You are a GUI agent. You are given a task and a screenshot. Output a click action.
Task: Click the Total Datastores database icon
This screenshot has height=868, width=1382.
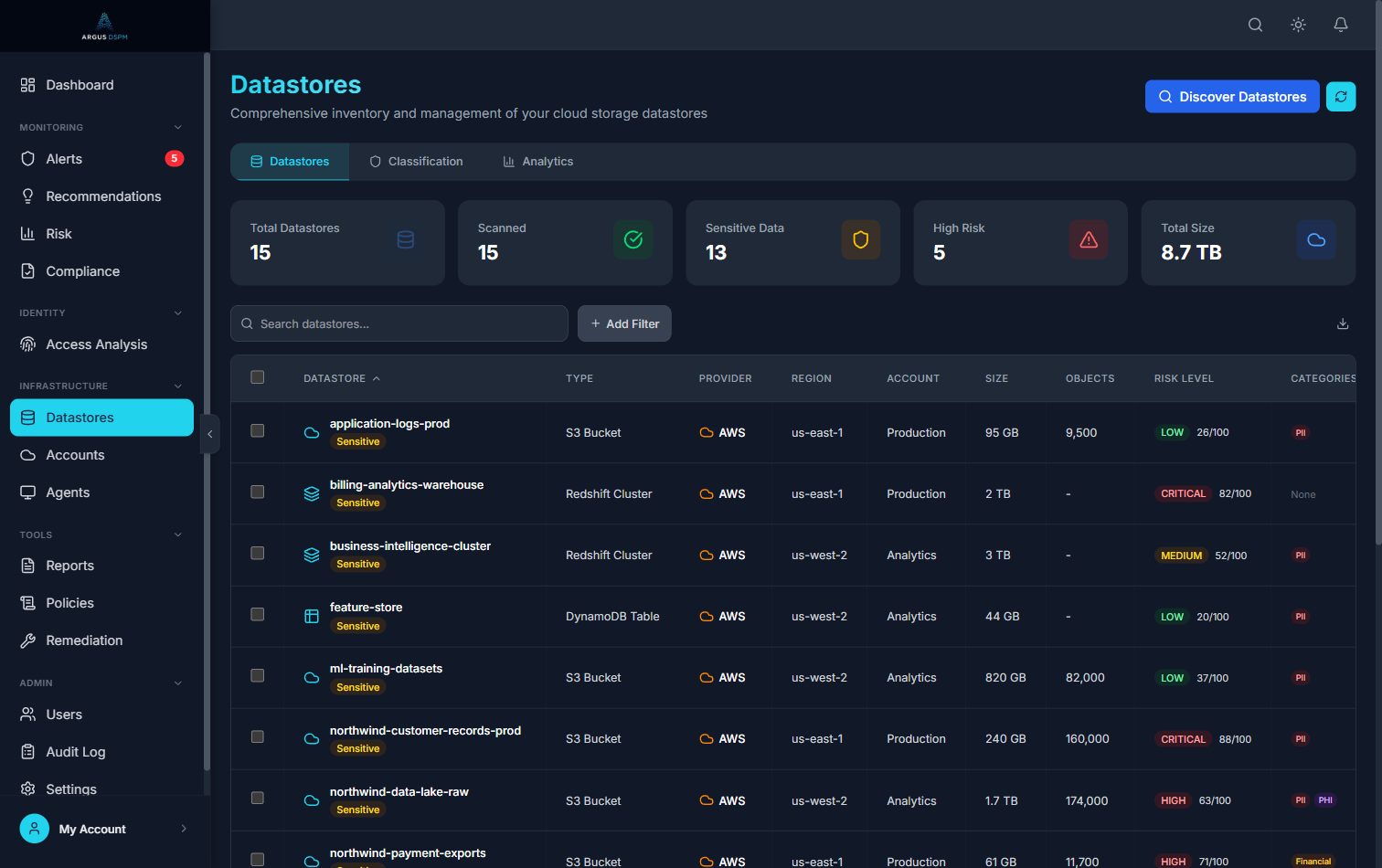(406, 239)
